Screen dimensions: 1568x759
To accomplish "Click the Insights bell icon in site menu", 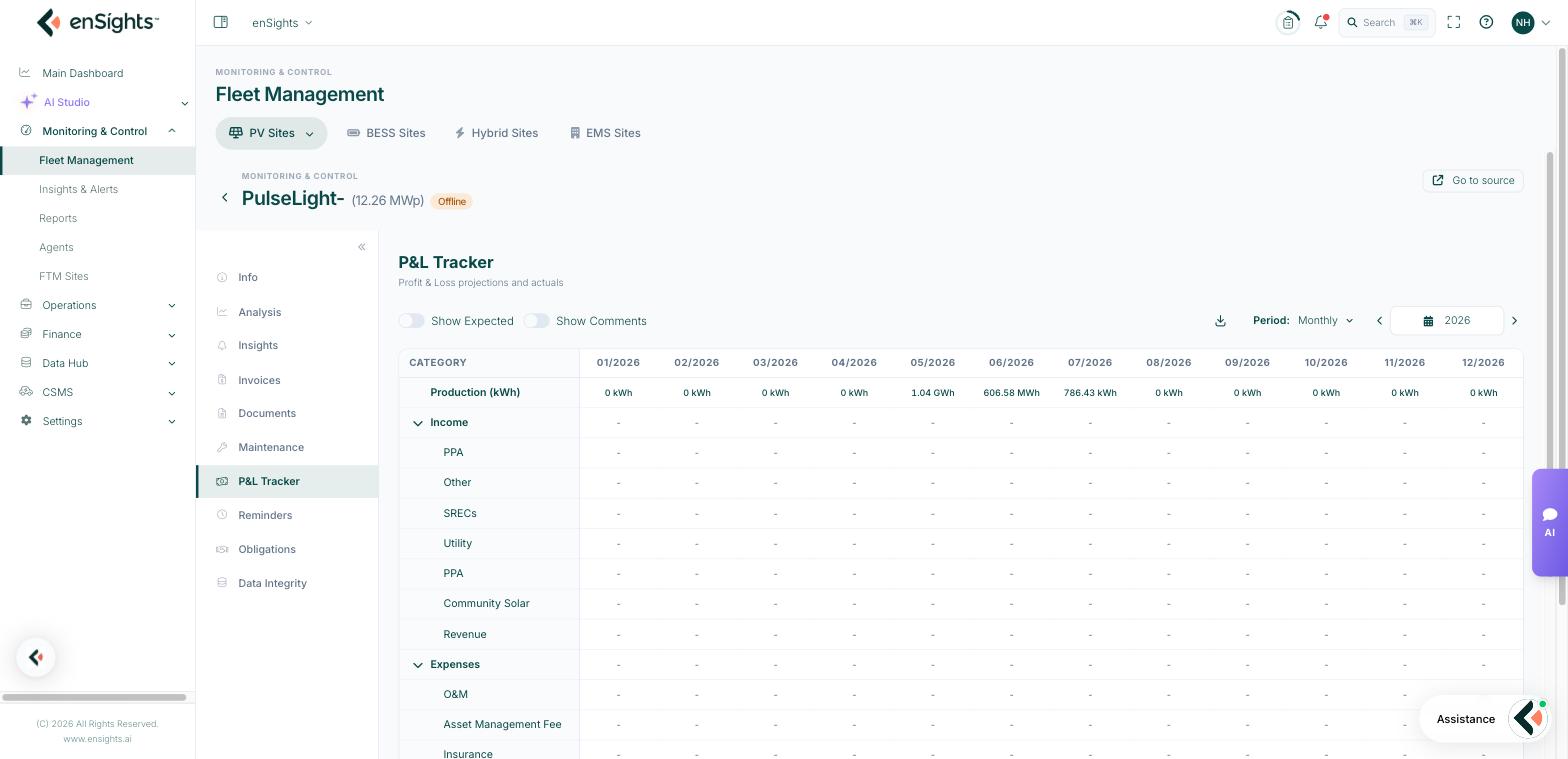I will pyautogui.click(x=222, y=345).
